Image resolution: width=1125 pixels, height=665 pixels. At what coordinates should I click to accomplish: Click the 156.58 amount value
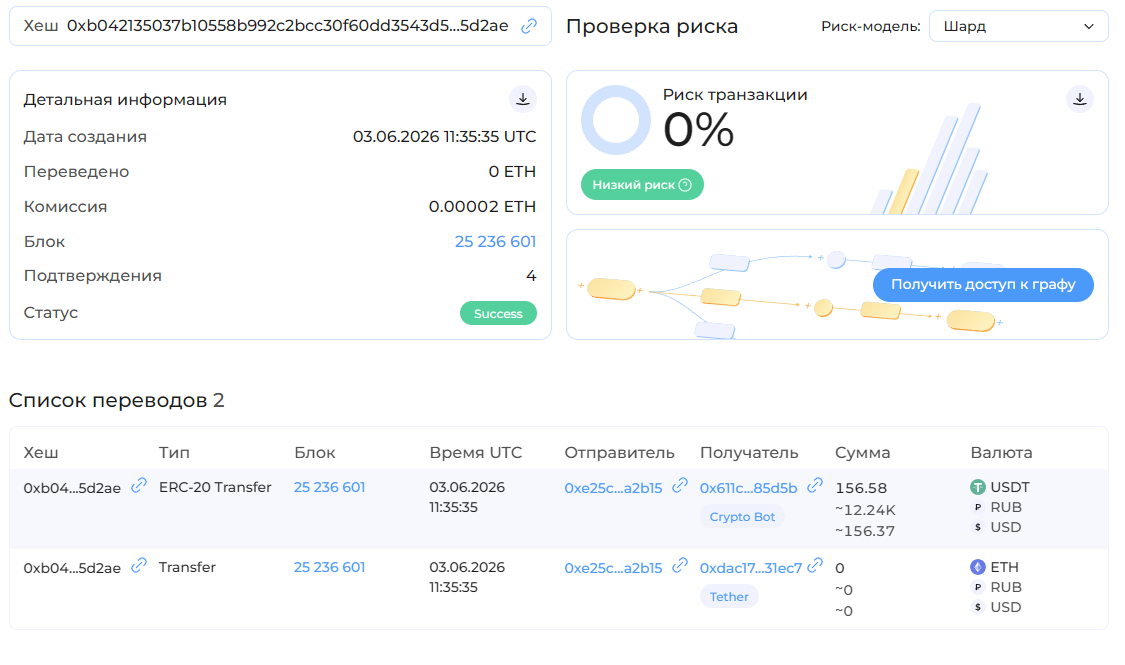[861, 488]
